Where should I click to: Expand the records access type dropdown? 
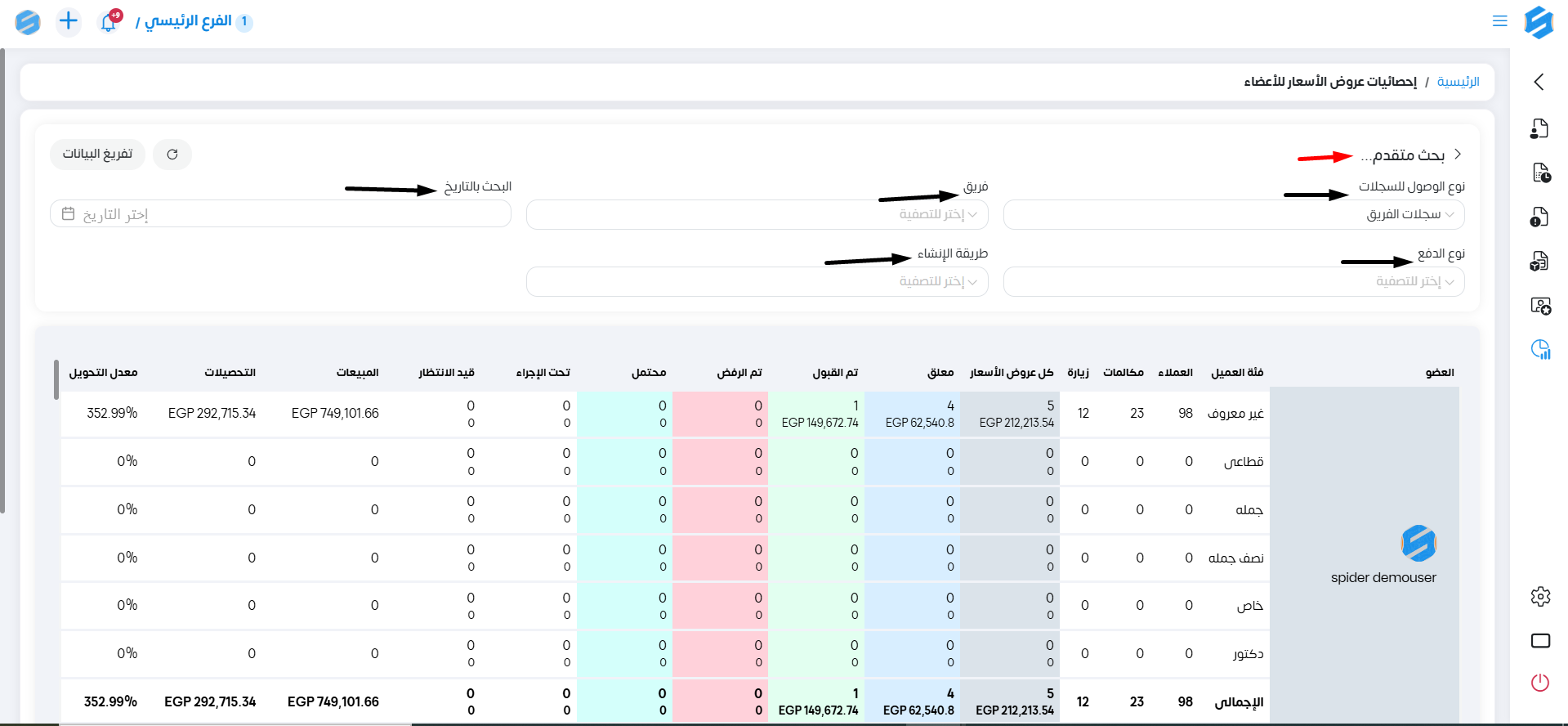coord(1233,215)
